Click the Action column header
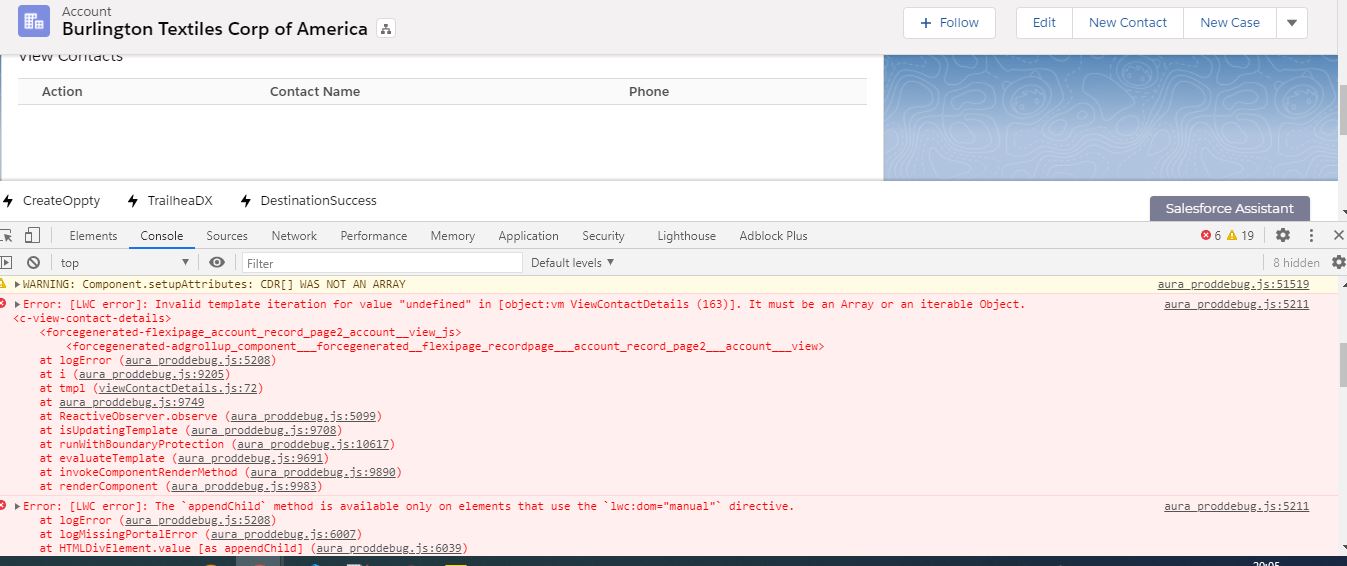The height and width of the screenshot is (566, 1347). pos(62,91)
